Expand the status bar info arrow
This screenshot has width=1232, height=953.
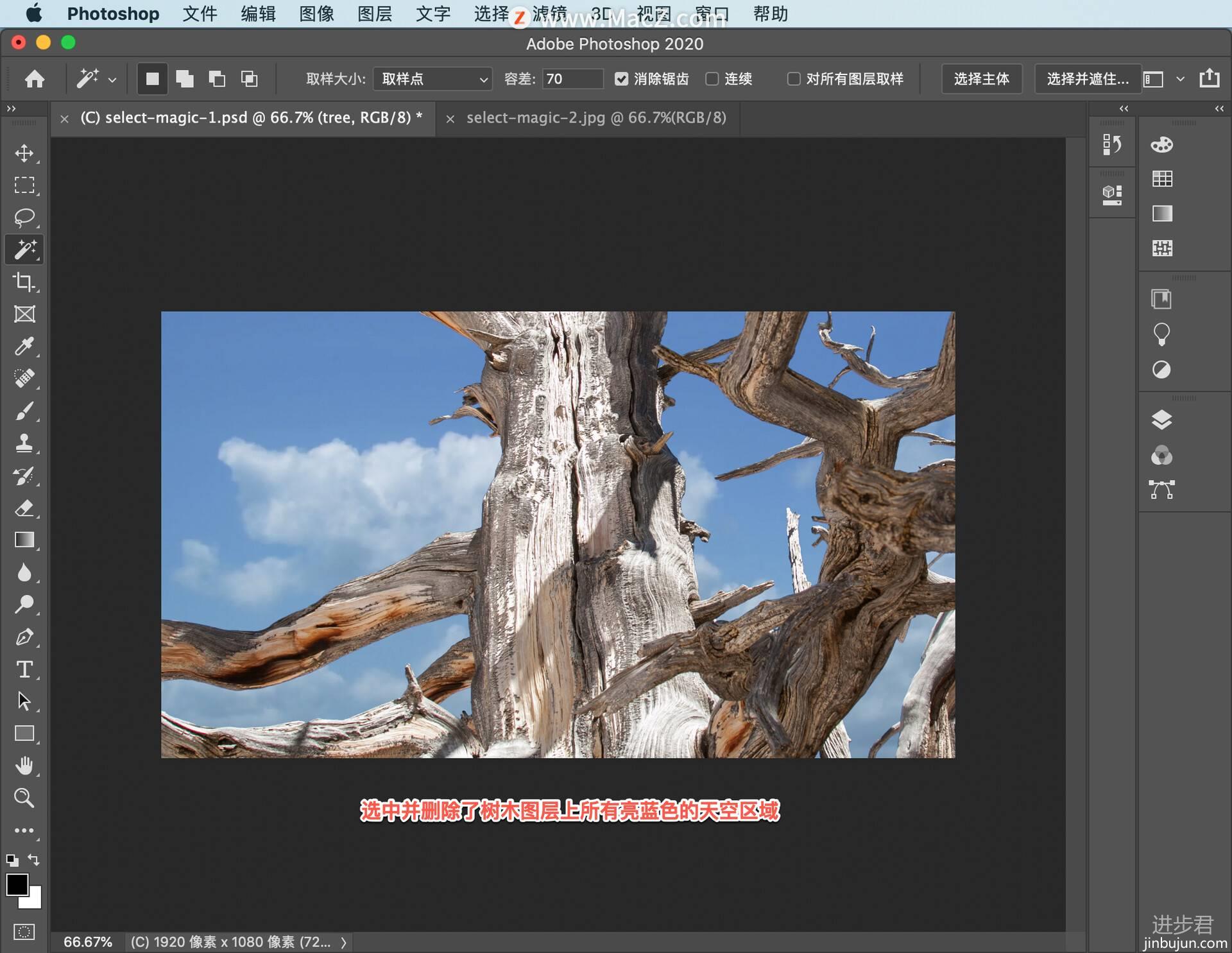344,942
